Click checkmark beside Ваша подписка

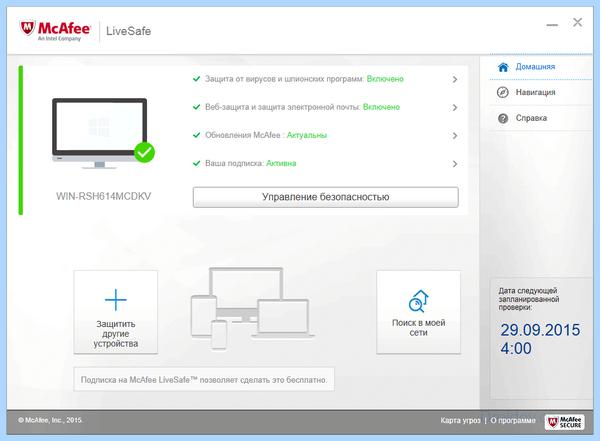(x=196, y=163)
